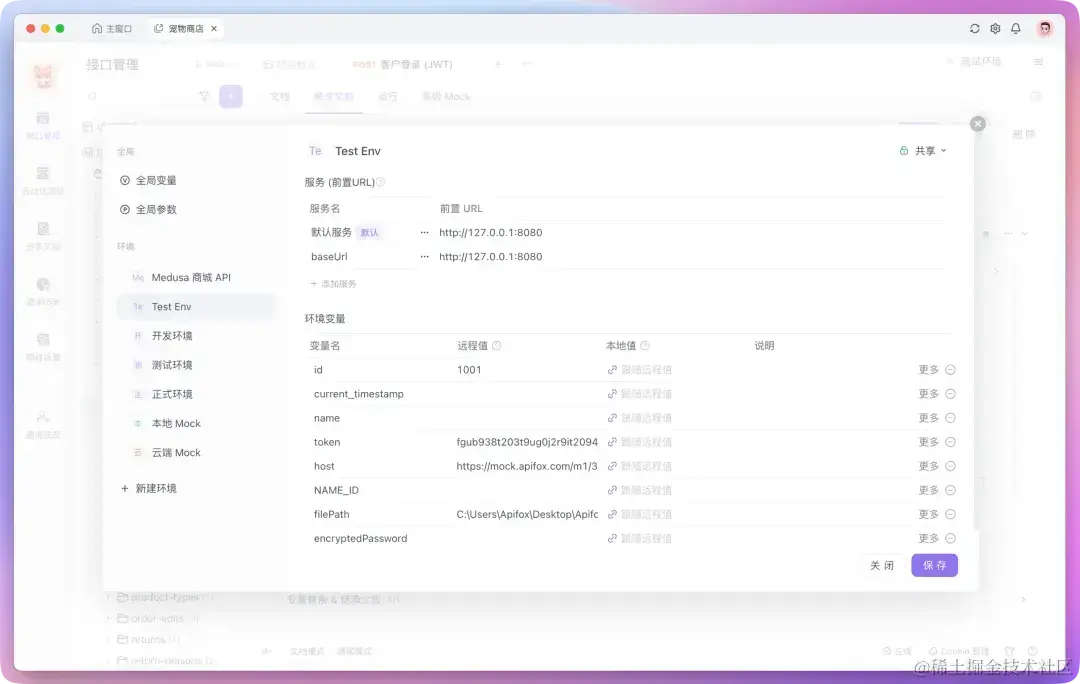Click the variable name NAME_ID
1080x684 pixels.
click(x=336, y=490)
